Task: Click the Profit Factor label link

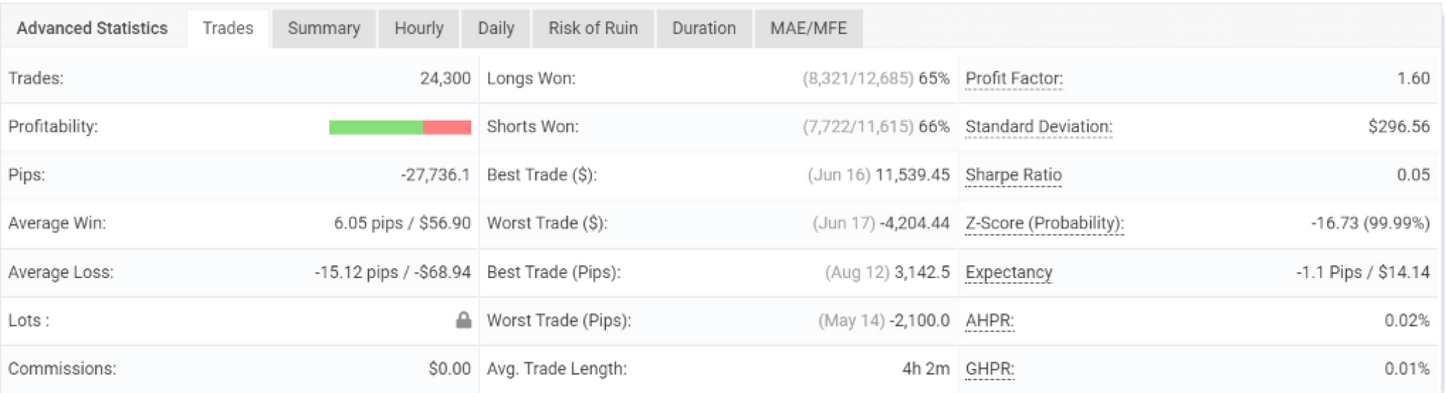Action: point(1014,79)
